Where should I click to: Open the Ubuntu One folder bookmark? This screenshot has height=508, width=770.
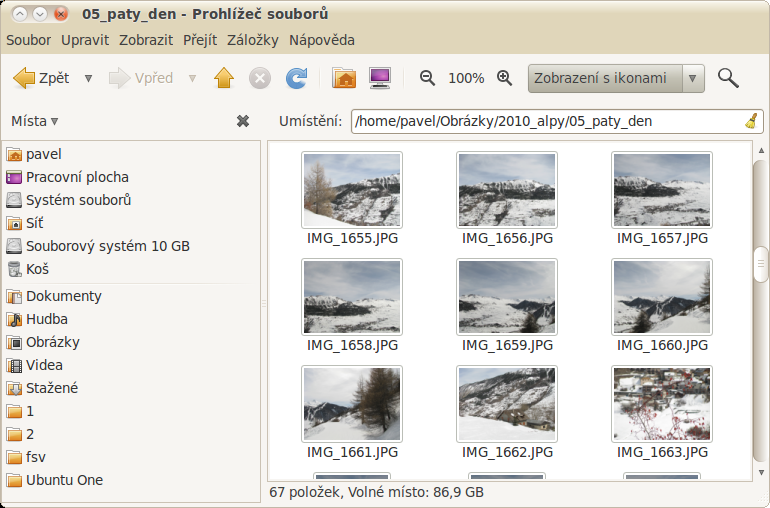(x=132, y=480)
